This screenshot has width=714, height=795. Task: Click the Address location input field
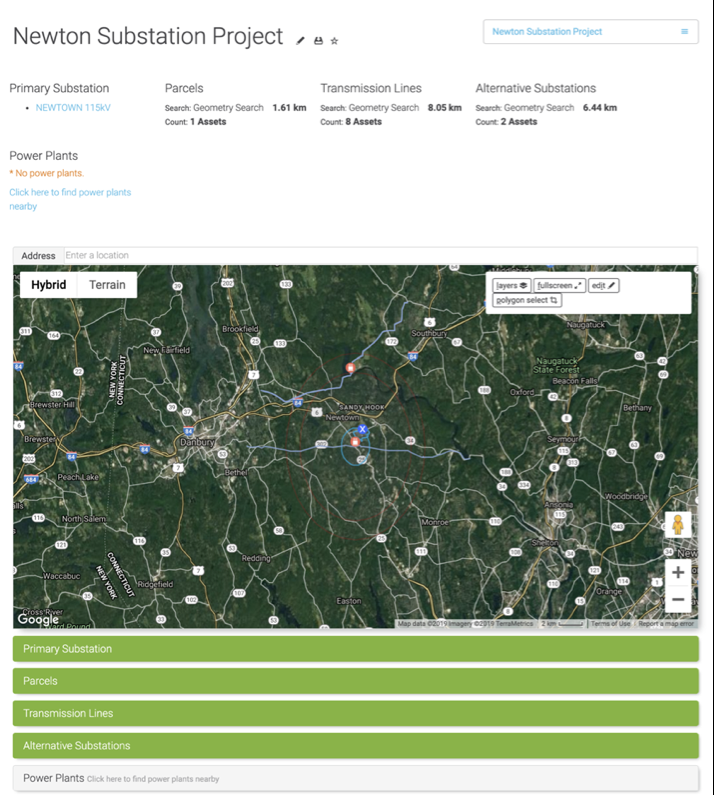(x=378, y=256)
